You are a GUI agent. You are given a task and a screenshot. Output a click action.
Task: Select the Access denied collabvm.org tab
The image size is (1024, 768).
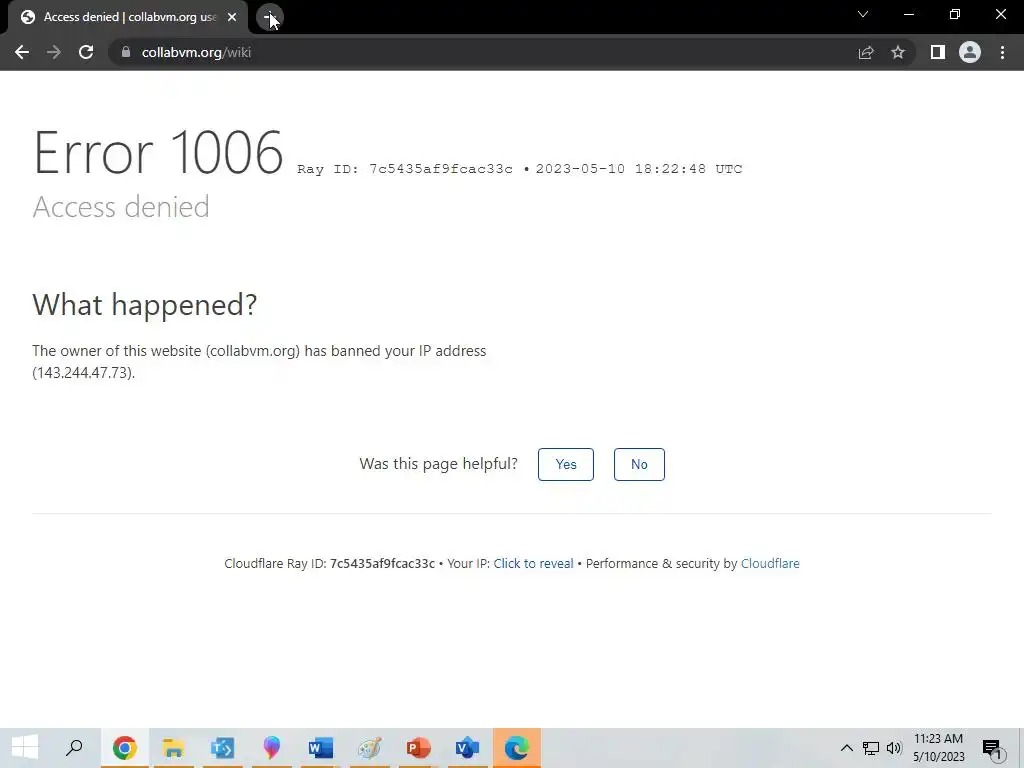click(129, 17)
